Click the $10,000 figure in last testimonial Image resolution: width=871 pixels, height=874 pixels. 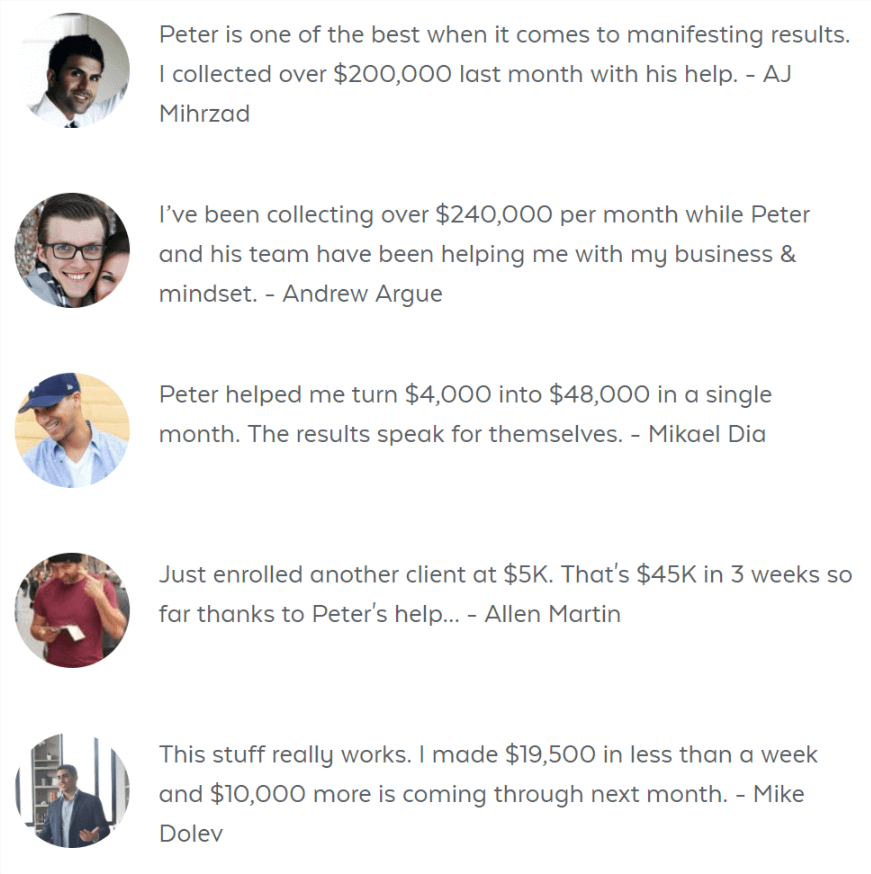(257, 794)
